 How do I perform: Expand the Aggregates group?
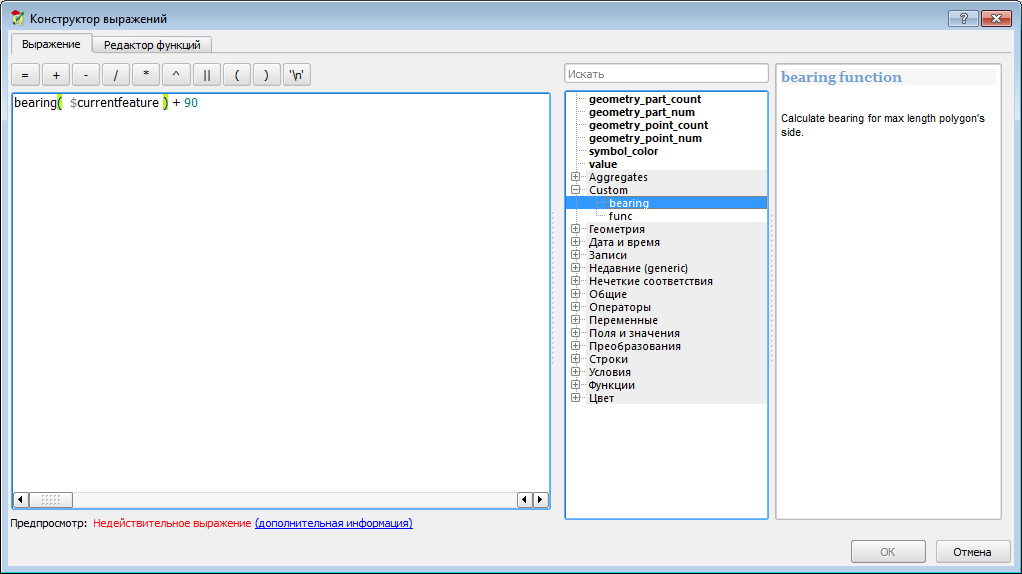click(576, 177)
